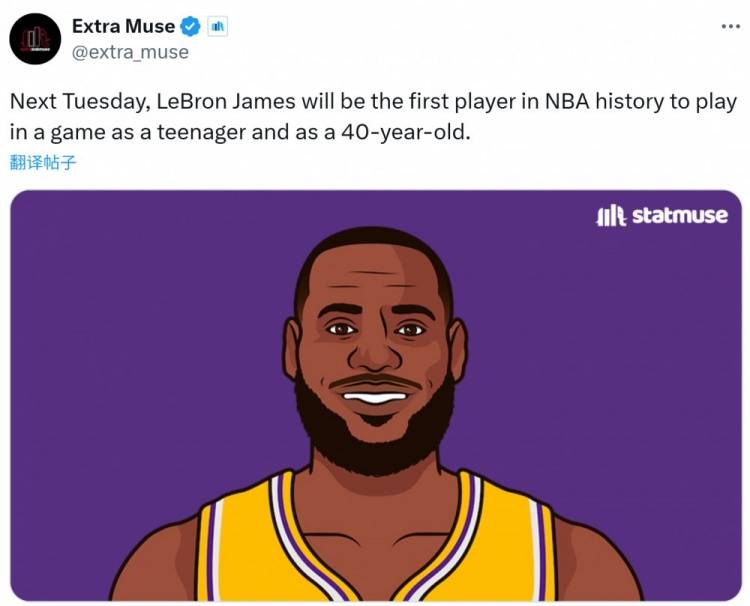Click the statmuse wordmark in the image

click(680, 215)
